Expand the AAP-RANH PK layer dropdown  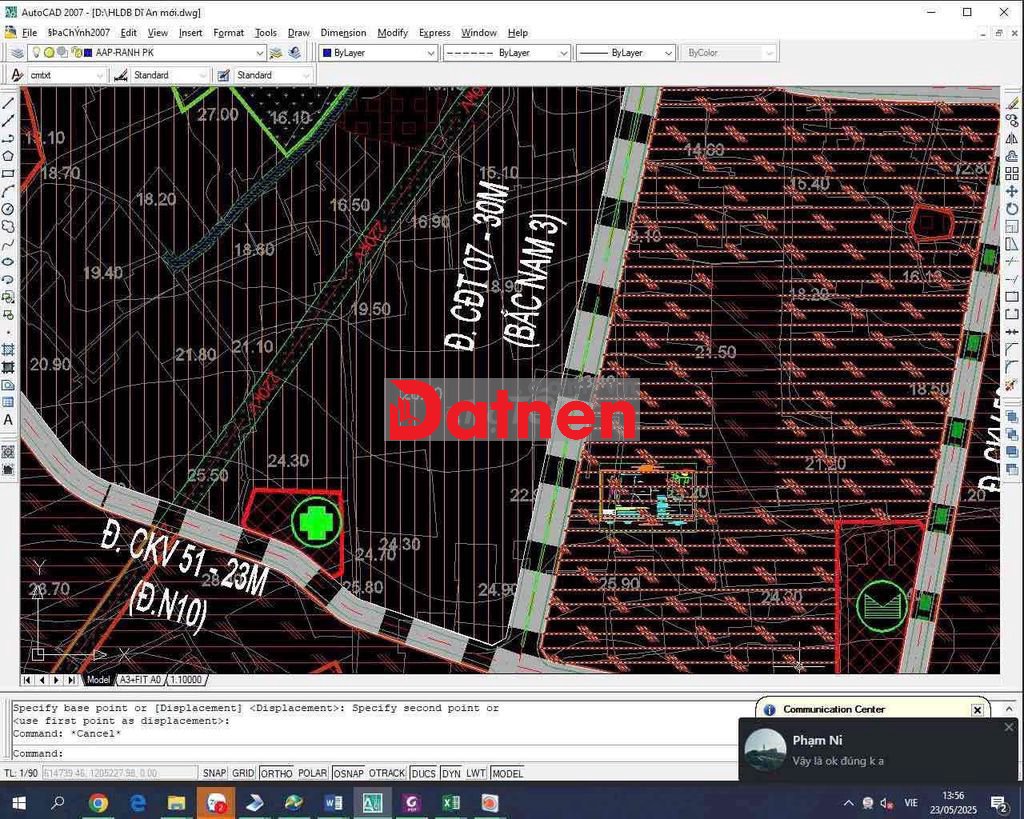coord(259,52)
